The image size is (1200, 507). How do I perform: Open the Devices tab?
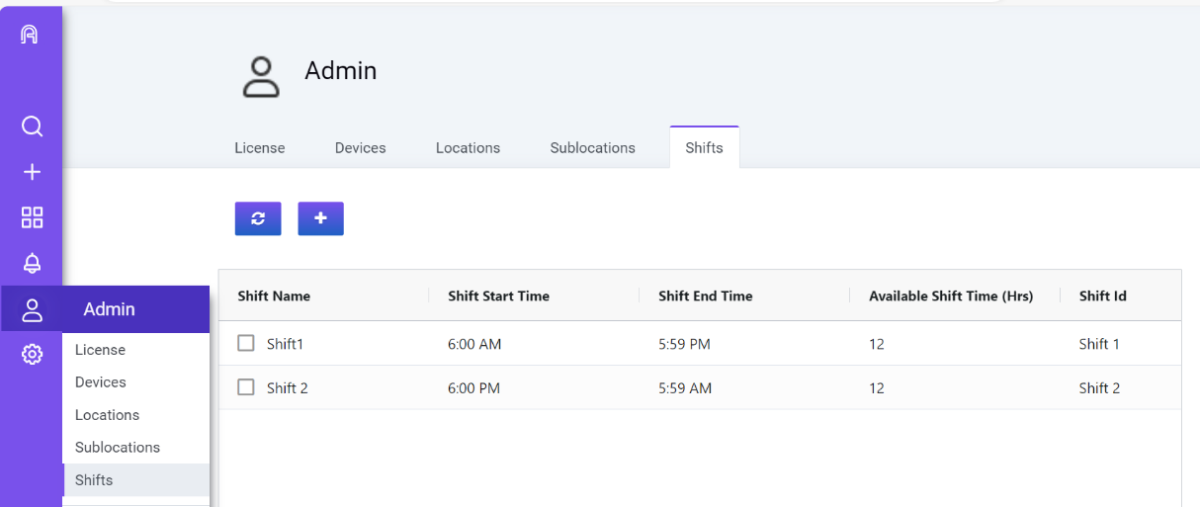tap(360, 148)
